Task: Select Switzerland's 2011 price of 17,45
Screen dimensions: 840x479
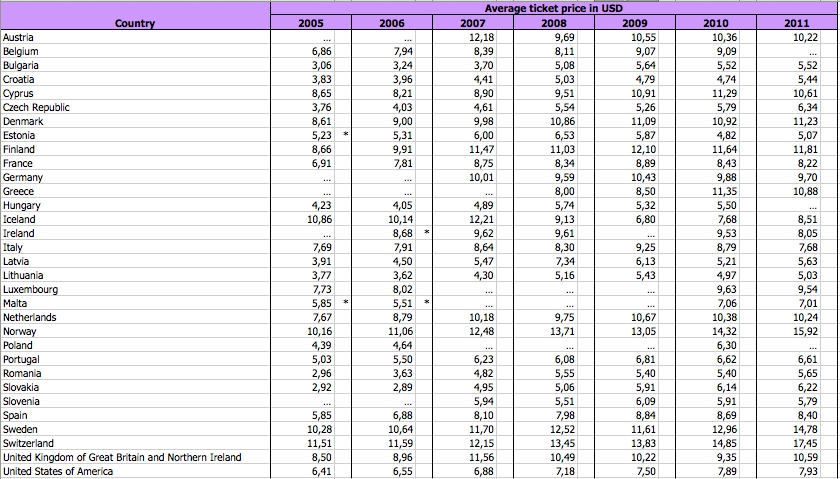Action: coord(804,443)
